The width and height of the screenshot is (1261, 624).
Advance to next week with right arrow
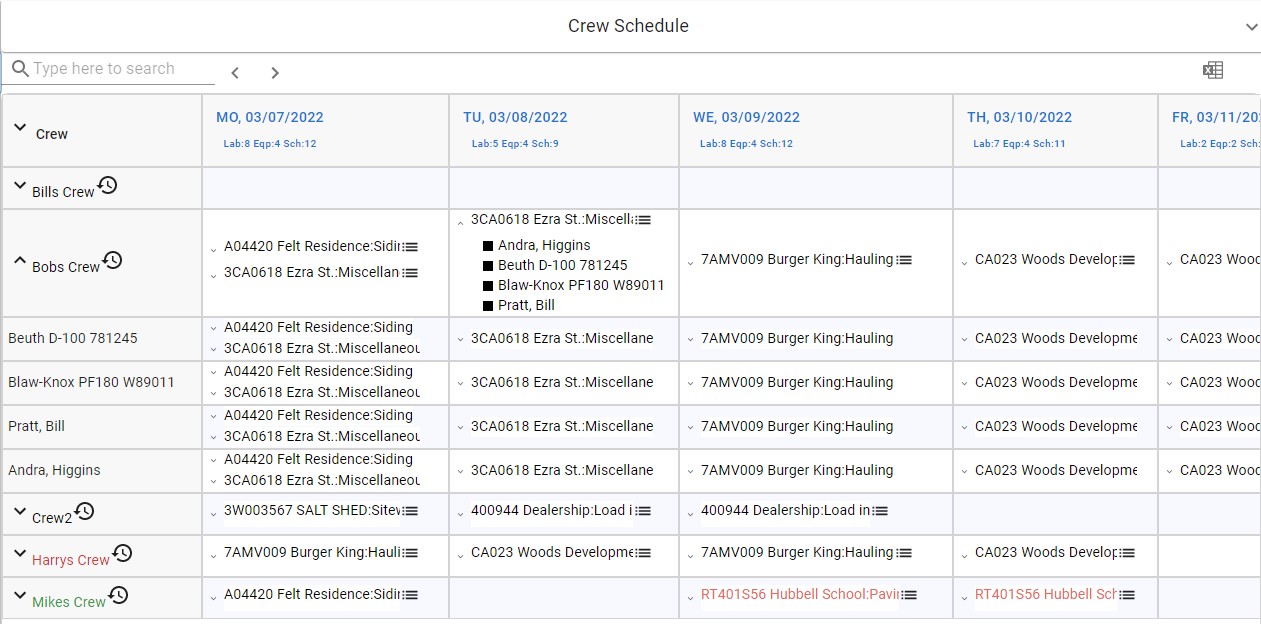(x=275, y=73)
